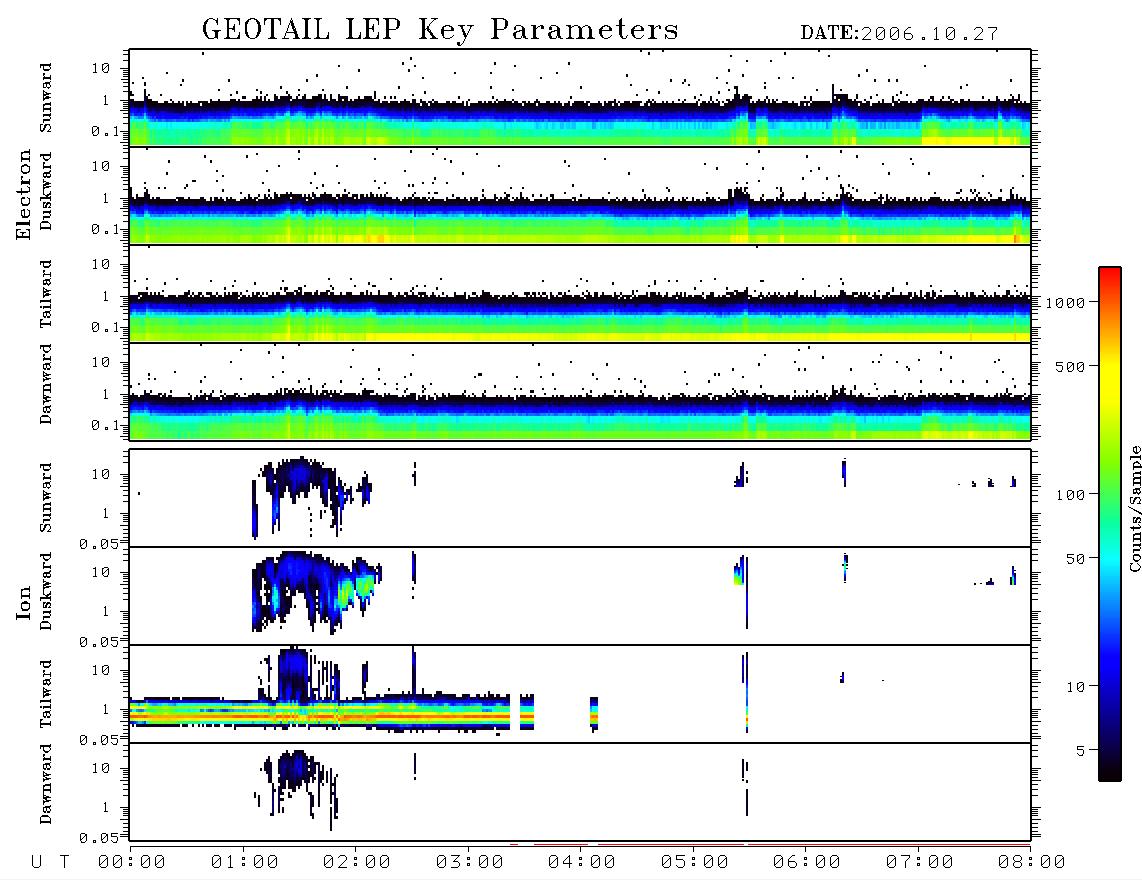1142x880 pixels.
Task: Click the 02:00 time tick label
Action: pos(357,863)
